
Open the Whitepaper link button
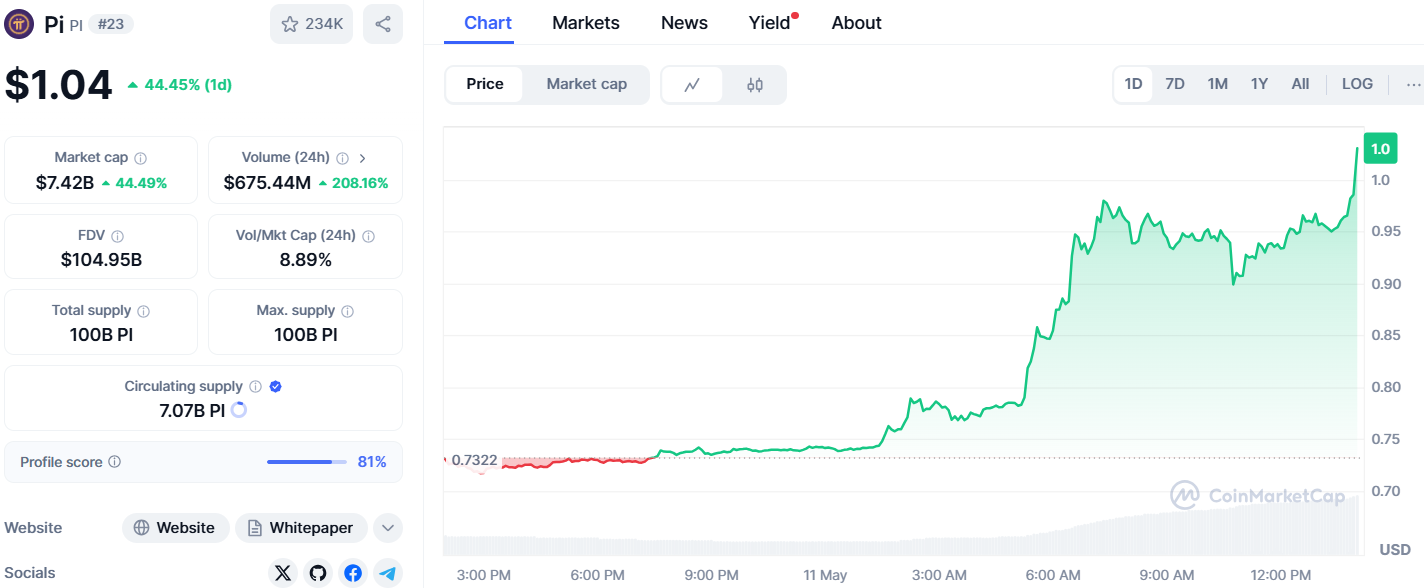[x=301, y=528]
